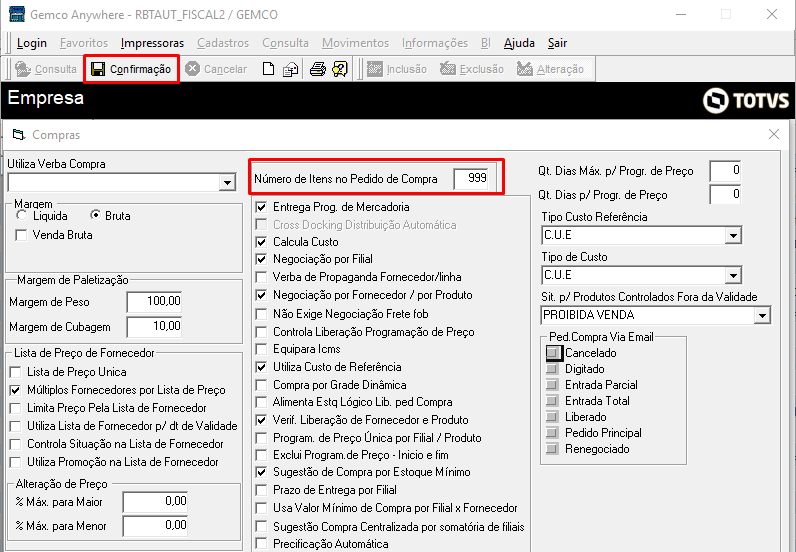Uncheck Entrega Prog. de Mercadoria
796x552 pixels.
261,207
